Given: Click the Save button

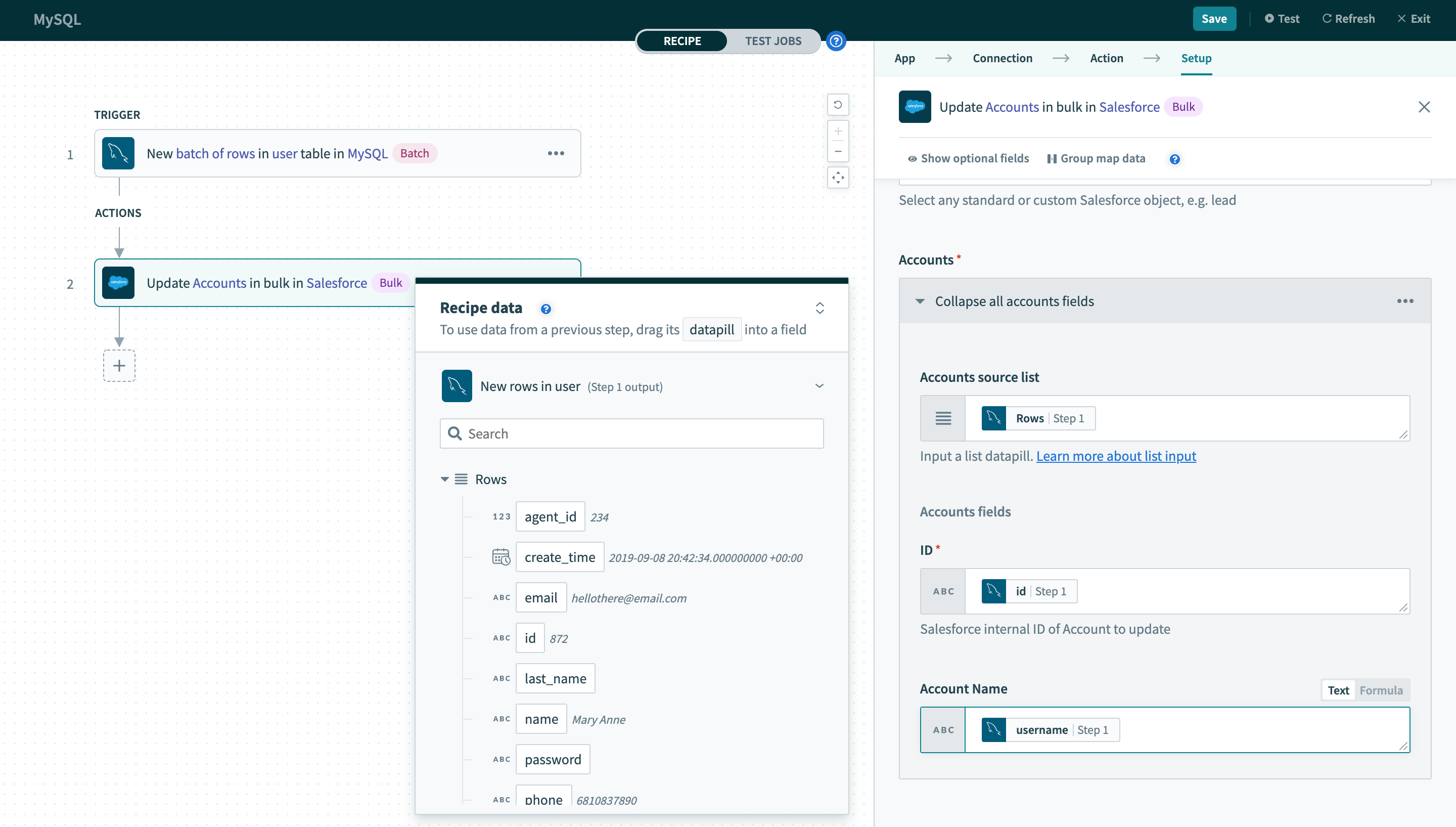Looking at the screenshot, I should tap(1214, 19).
